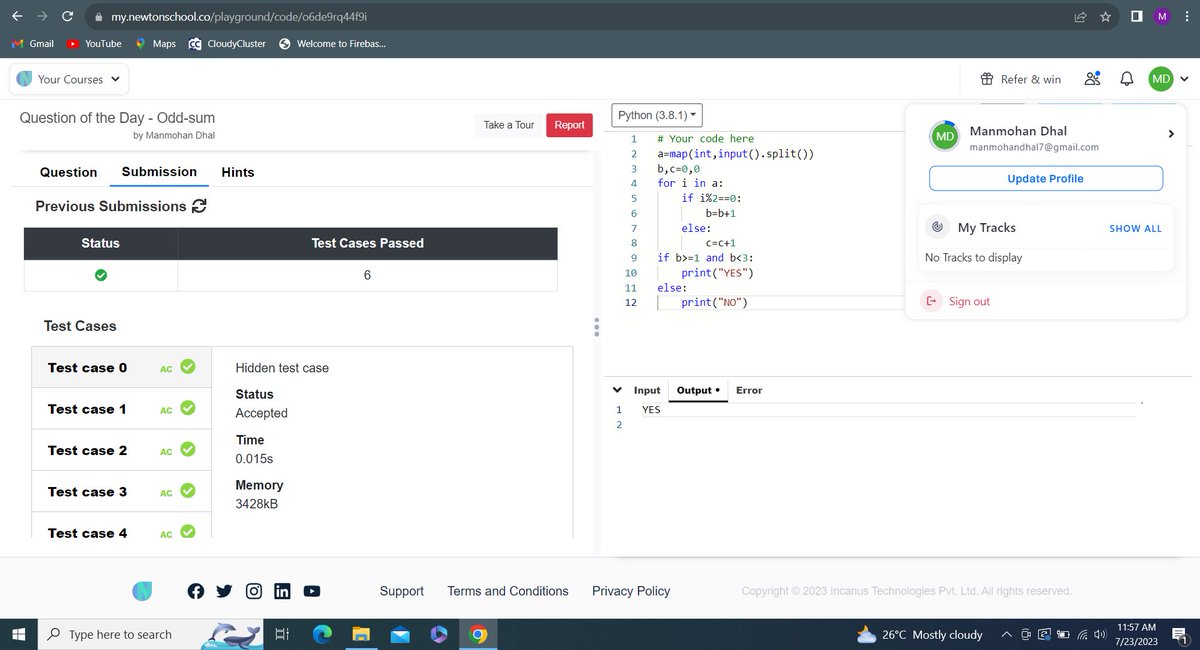Click the 'for i in a:' code line

click(x=690, y=183)
